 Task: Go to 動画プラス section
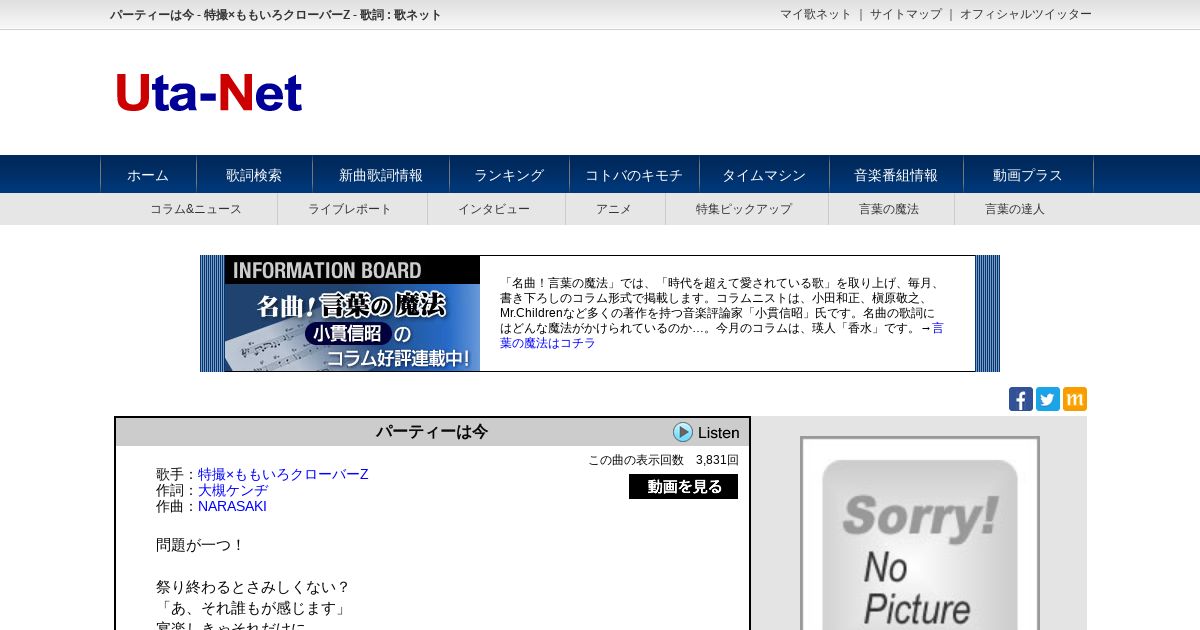tap(1028, 175)
